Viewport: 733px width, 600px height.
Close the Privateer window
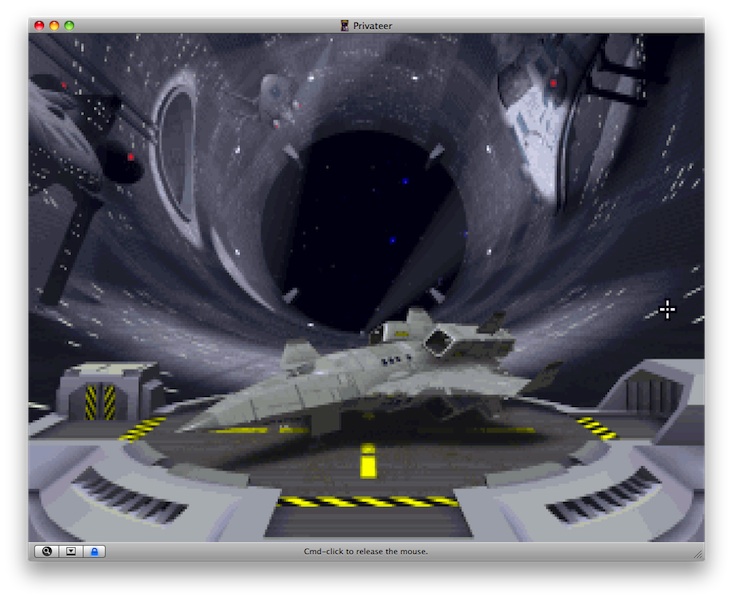click(40, 25)
